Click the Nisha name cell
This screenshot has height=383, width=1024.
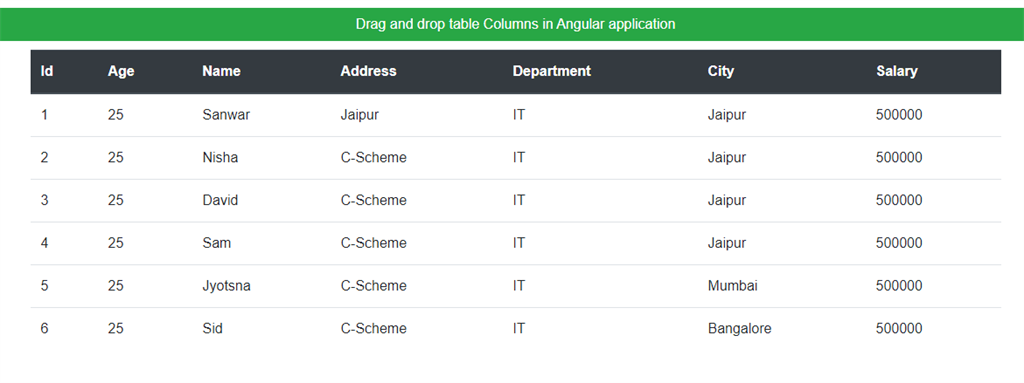220,158
